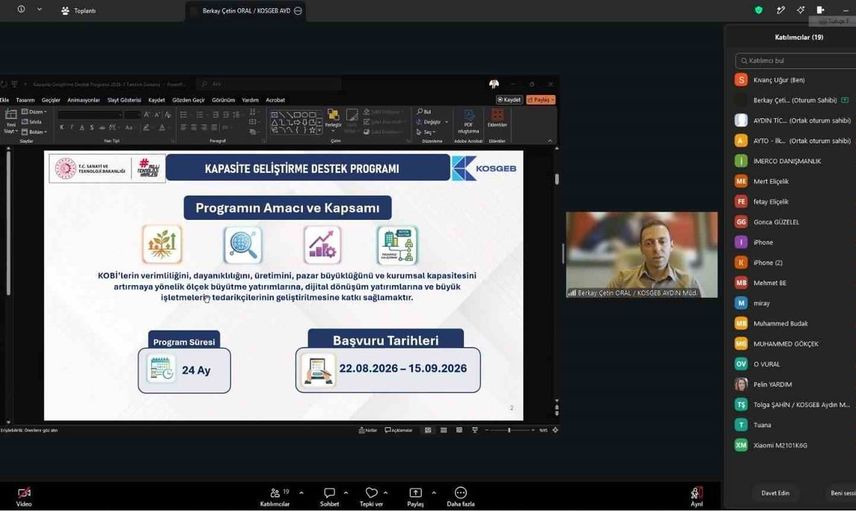The height and width of the screenshot is (511, 856).
Task: Open the Toplantı meeting tab
Action: [x=79, y=10]
